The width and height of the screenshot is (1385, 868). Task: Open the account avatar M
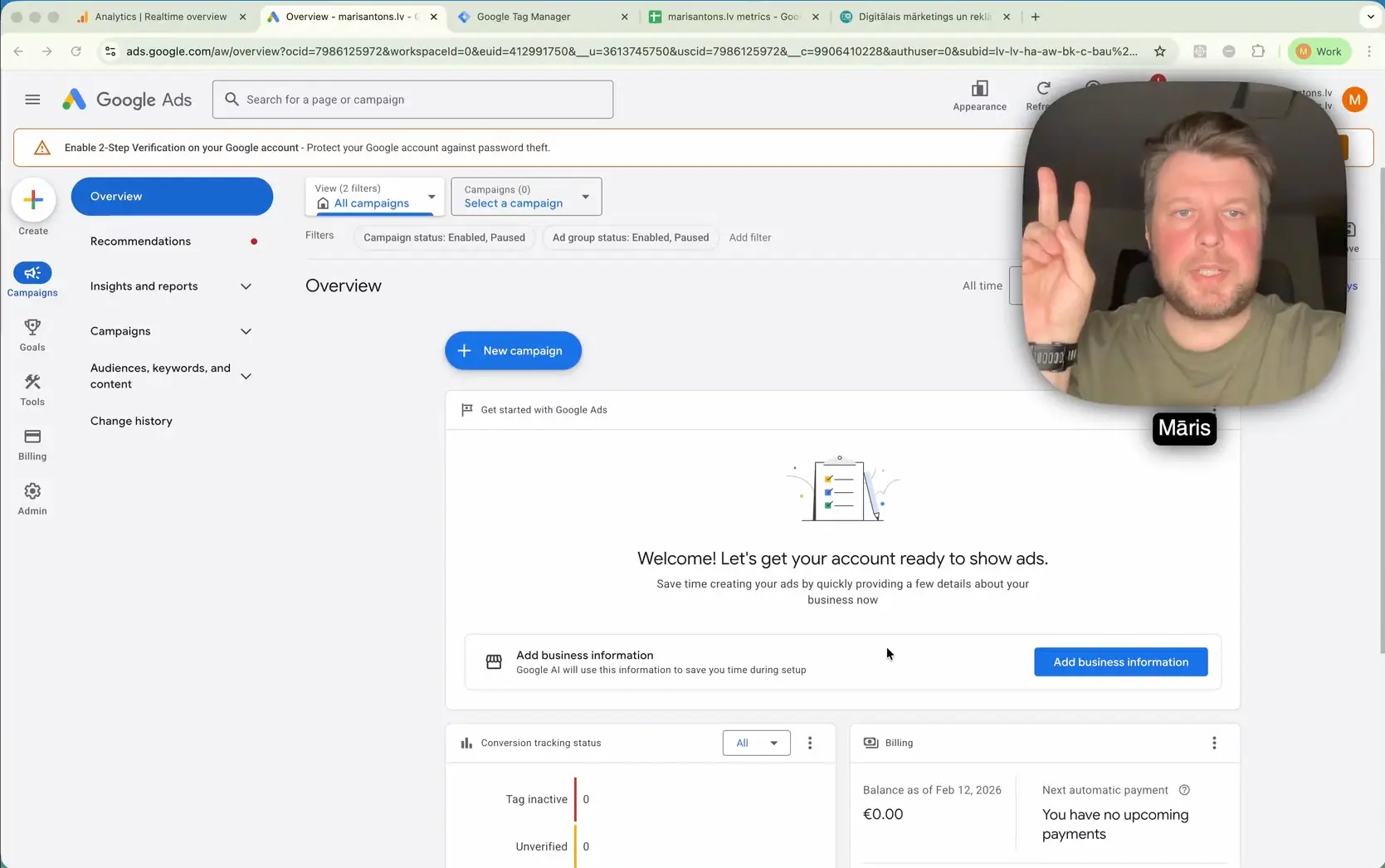tap(1354, 100)
